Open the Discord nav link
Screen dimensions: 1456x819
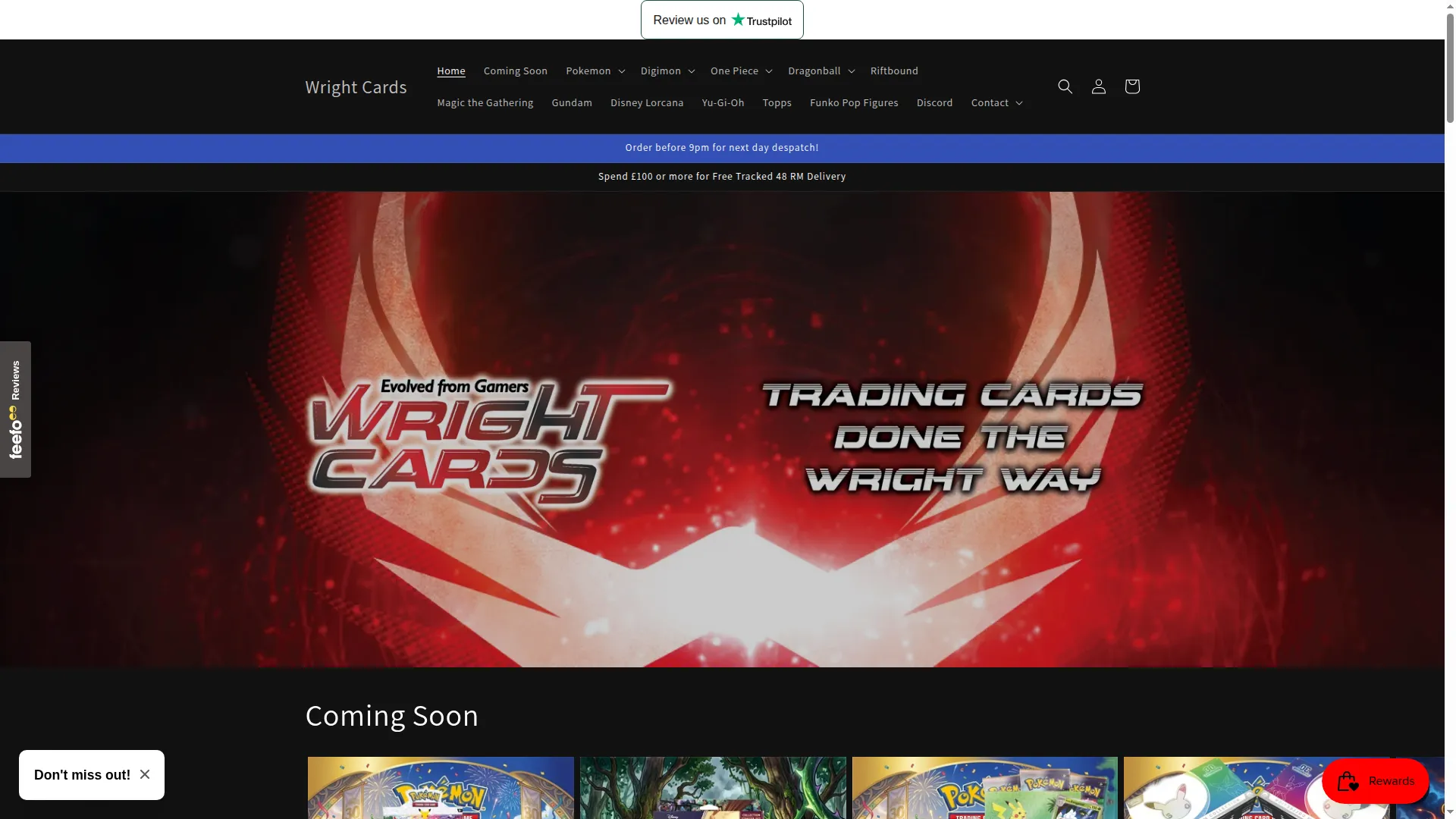tap(934, 102)
